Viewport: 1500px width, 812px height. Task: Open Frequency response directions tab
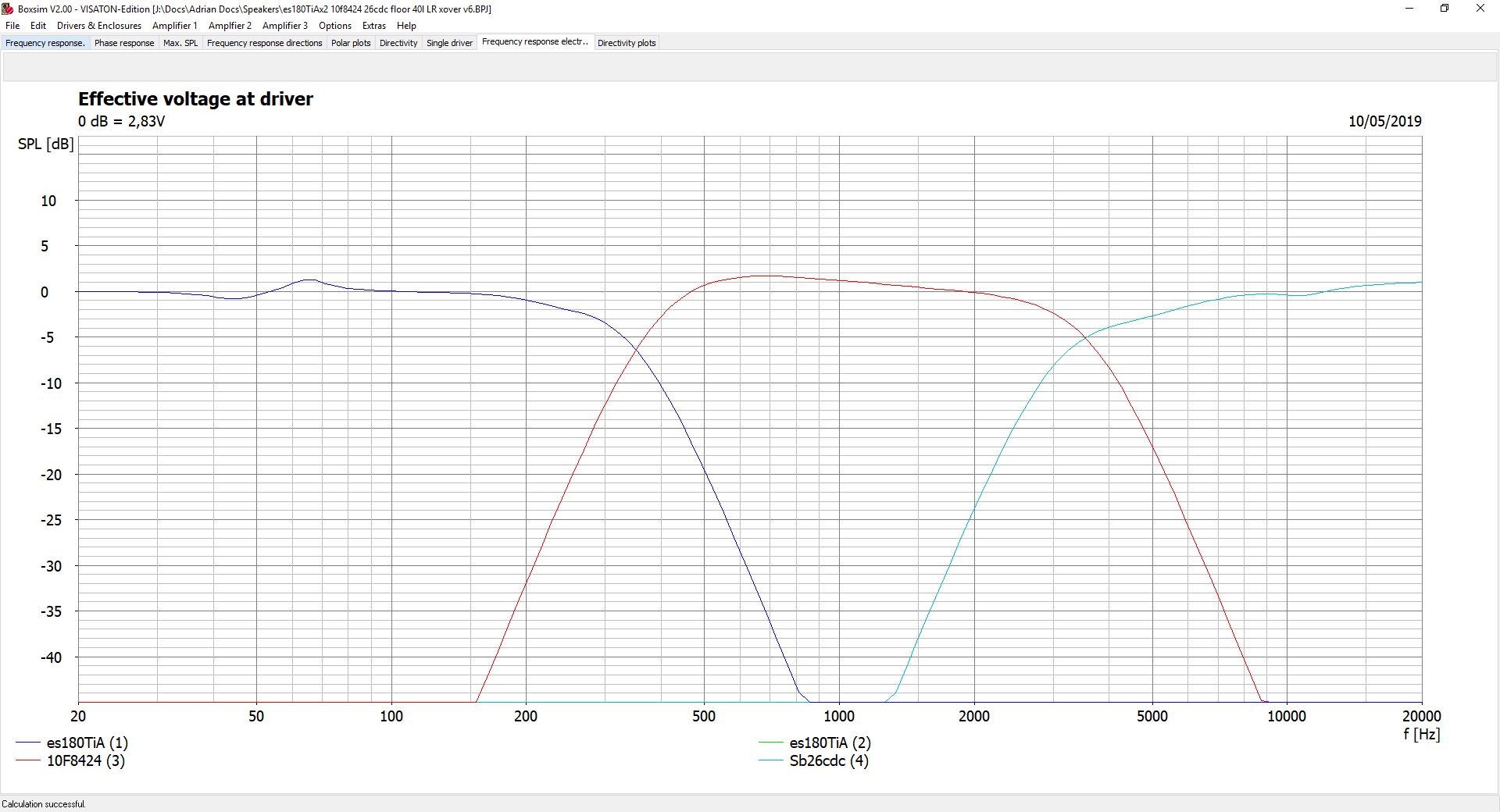[264, 43]
